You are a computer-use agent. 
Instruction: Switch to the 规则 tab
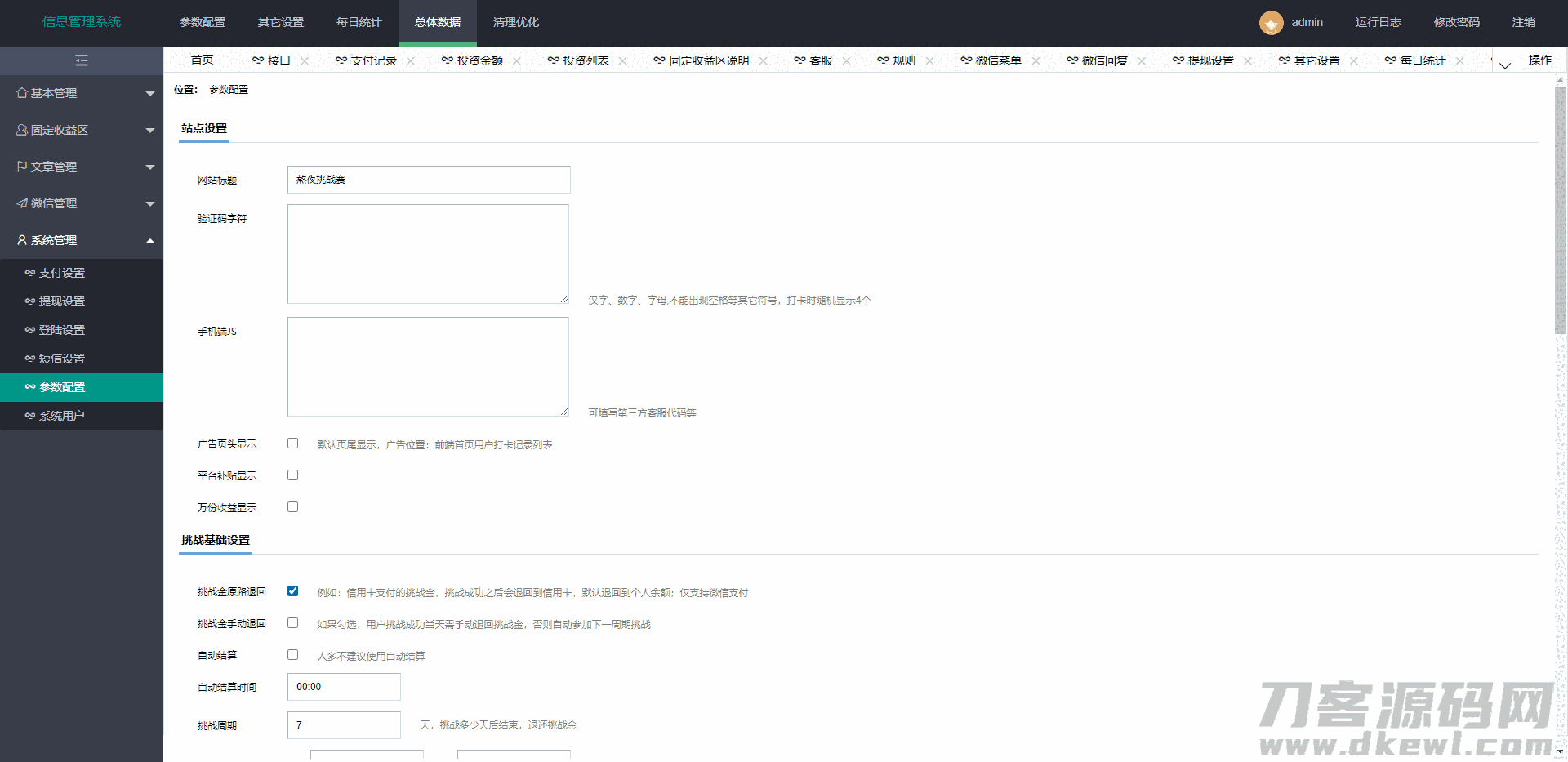click(904, 60)
